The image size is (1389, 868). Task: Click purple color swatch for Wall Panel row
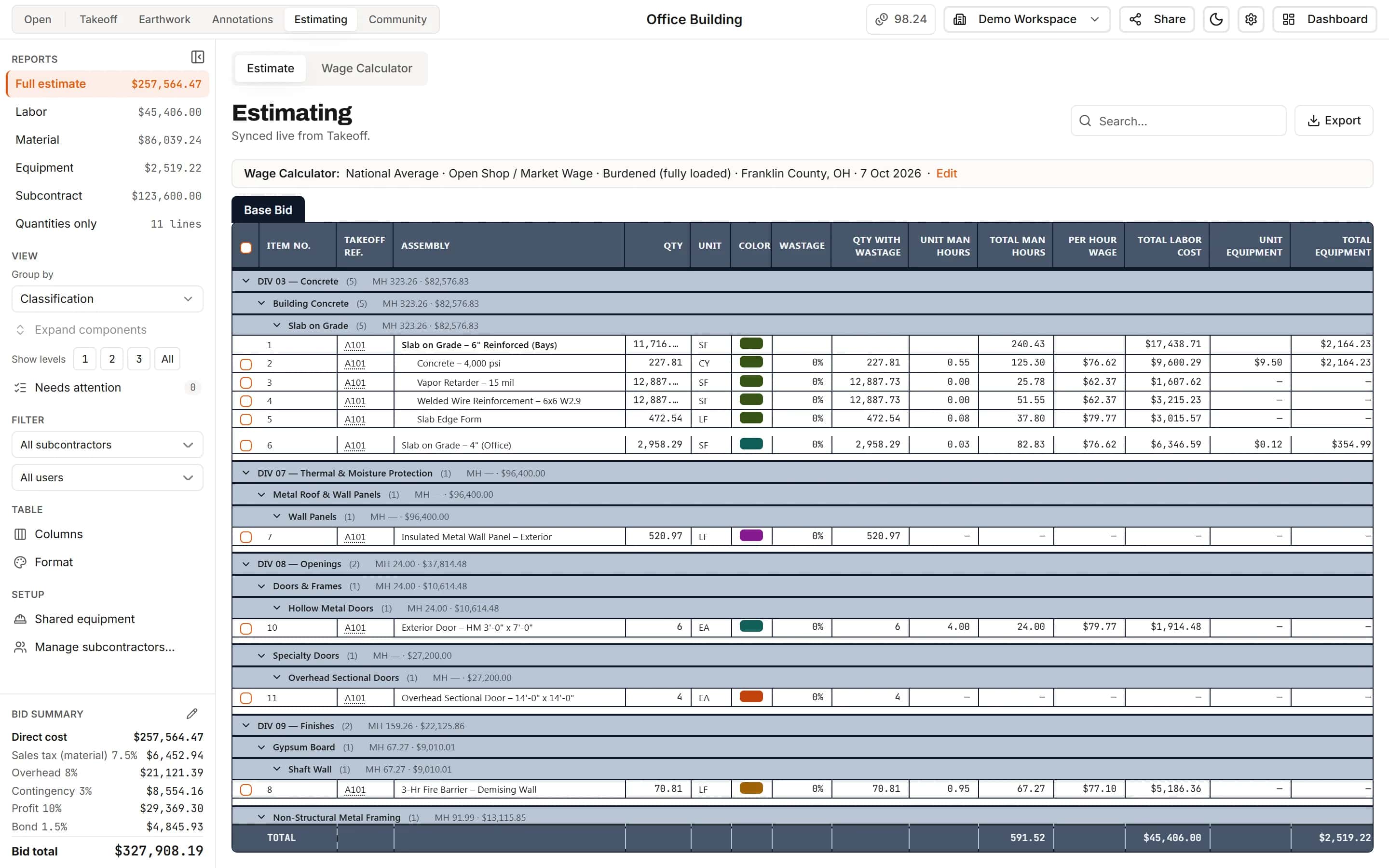(751, 536)
